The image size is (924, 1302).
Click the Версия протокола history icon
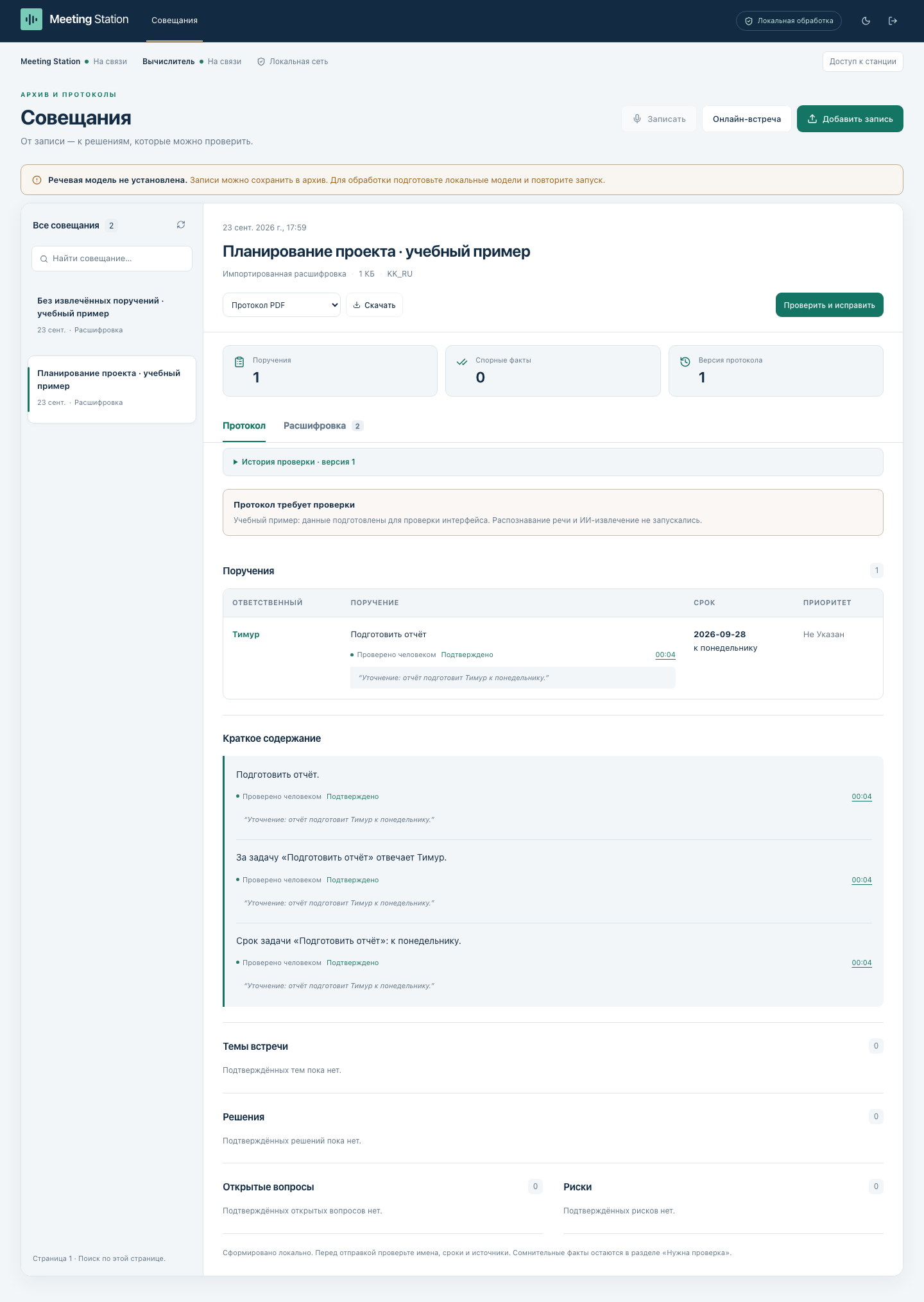click(x=685, y=362)
